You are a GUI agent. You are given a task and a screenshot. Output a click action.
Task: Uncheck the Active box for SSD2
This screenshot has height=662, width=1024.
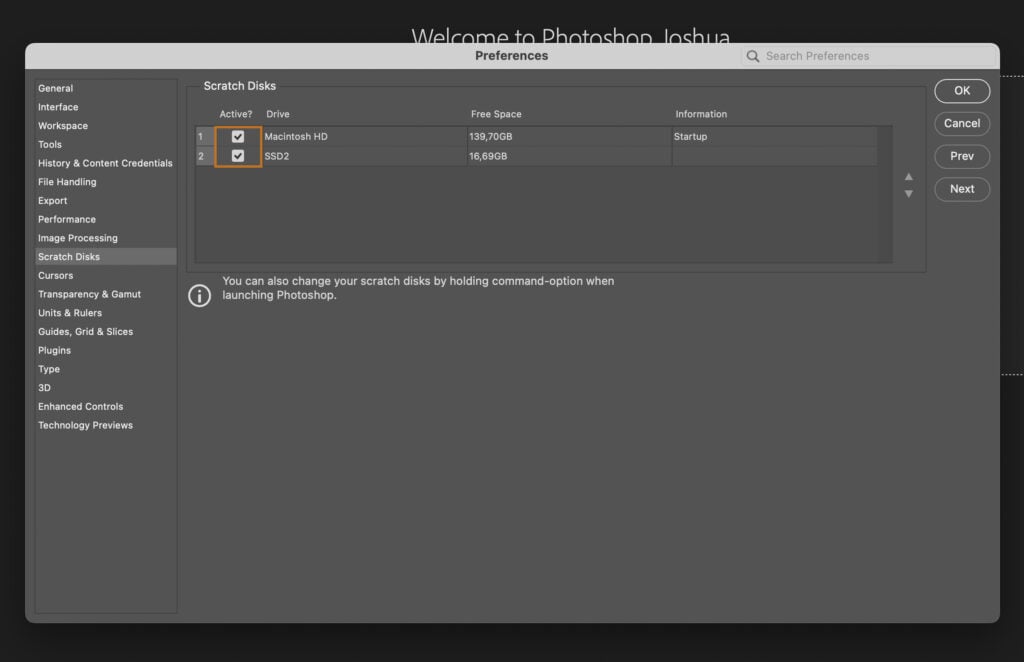tap(237, 155)
